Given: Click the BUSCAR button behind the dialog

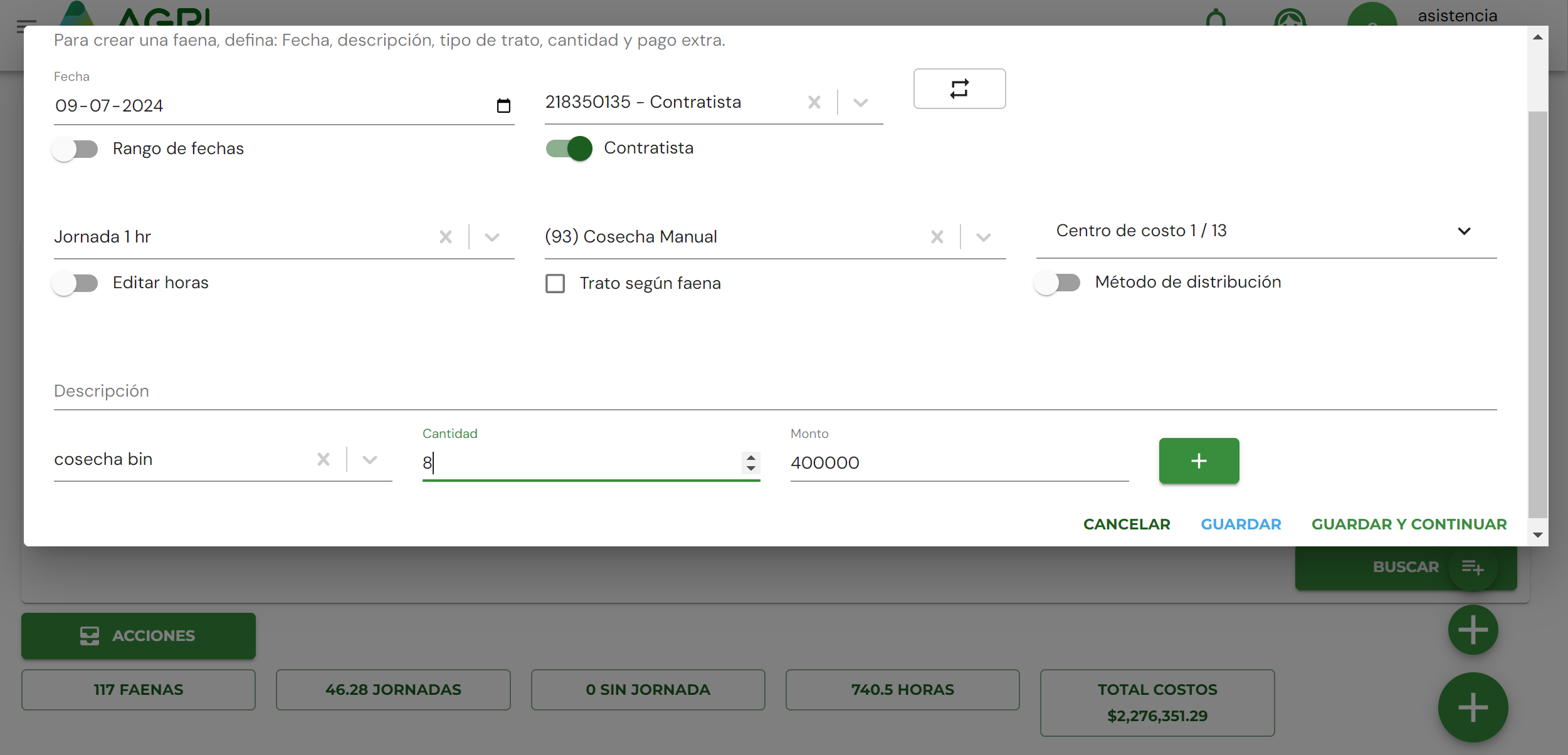Looking at the screenshot, I should click(x=1406, y=567).
